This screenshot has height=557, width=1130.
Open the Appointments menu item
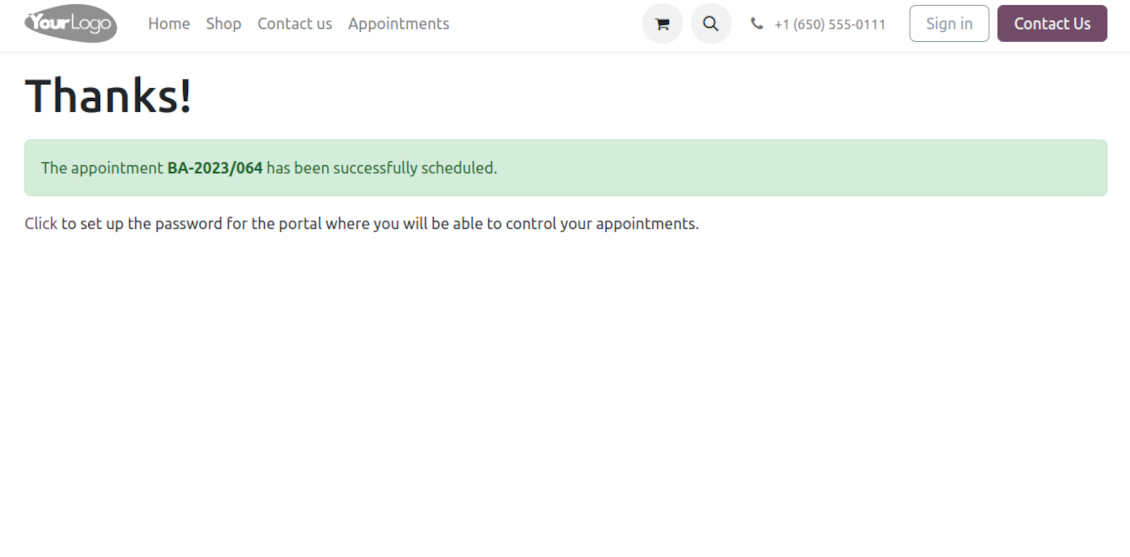(x=399, y=24)
